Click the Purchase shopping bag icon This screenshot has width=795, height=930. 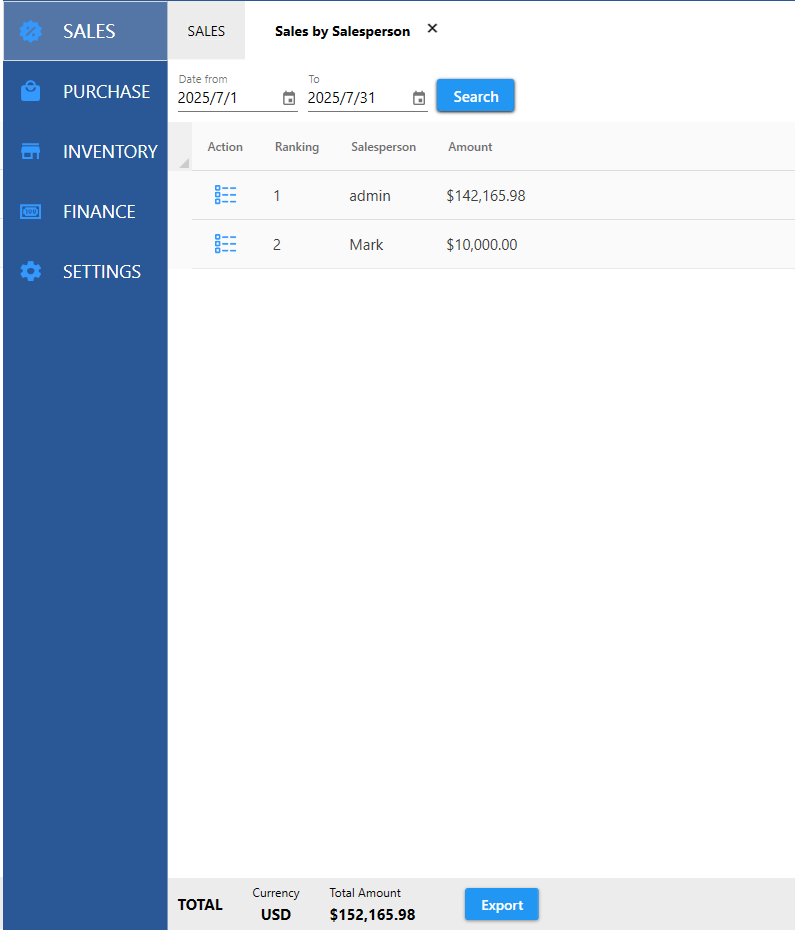pos(31,91)
